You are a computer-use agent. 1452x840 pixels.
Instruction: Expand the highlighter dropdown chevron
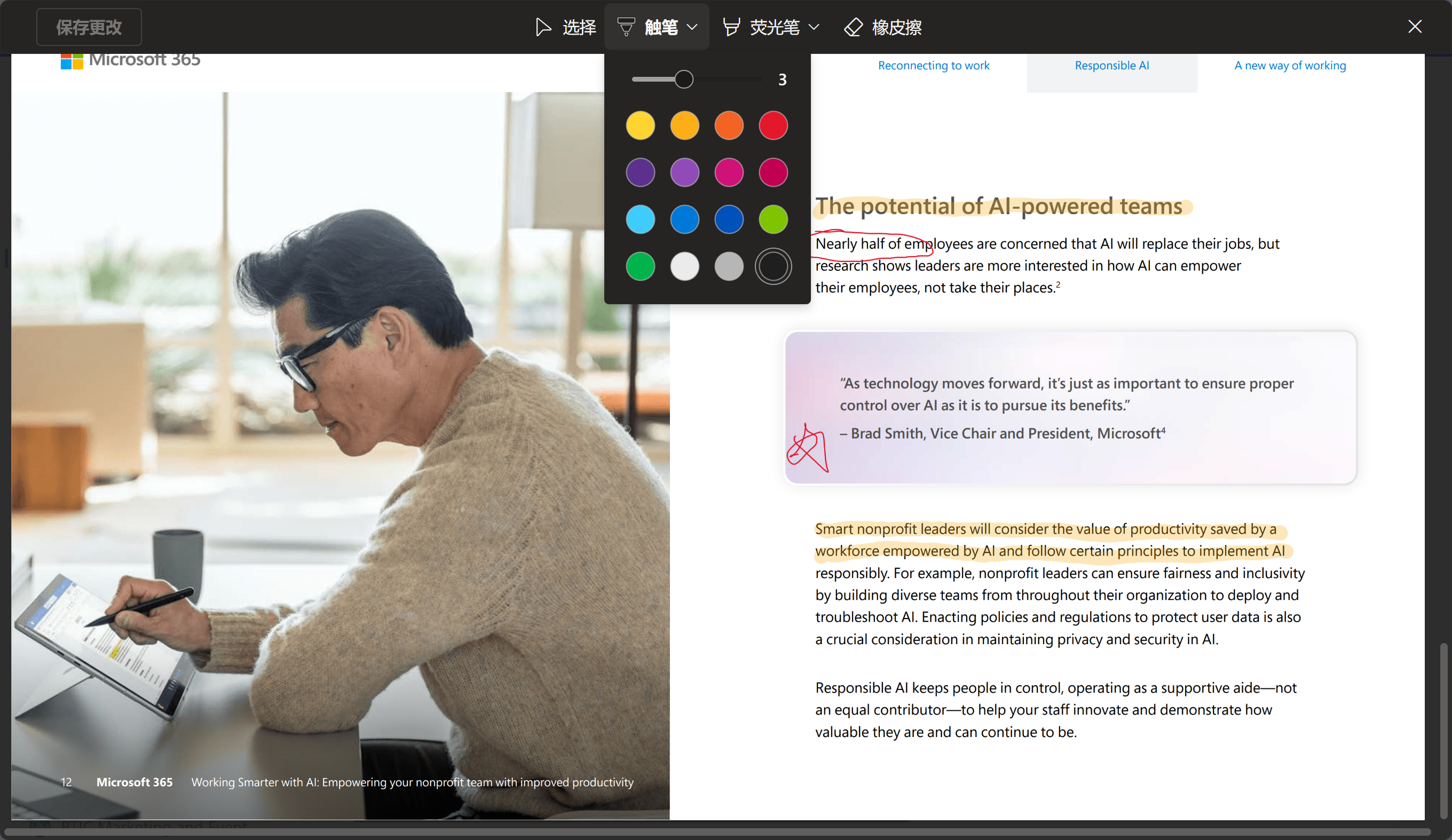coord(814,27)
